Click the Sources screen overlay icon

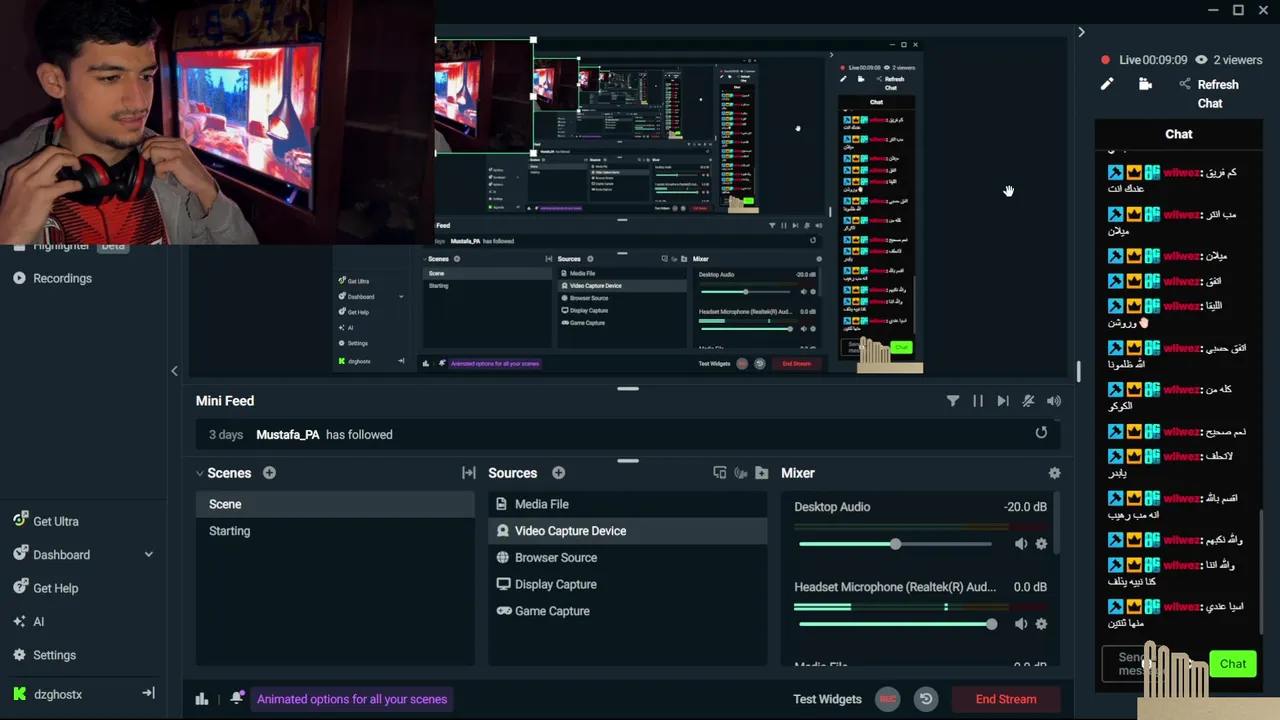point(719,473)
